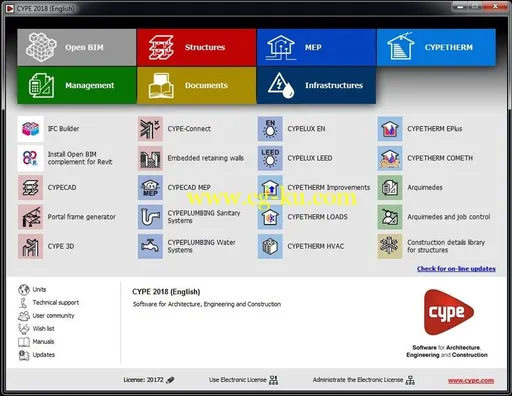The width and height of the screenshot is (512, 396).
Task: Click the CYPE 2018 (English) heading
Action: pos(166,292)
